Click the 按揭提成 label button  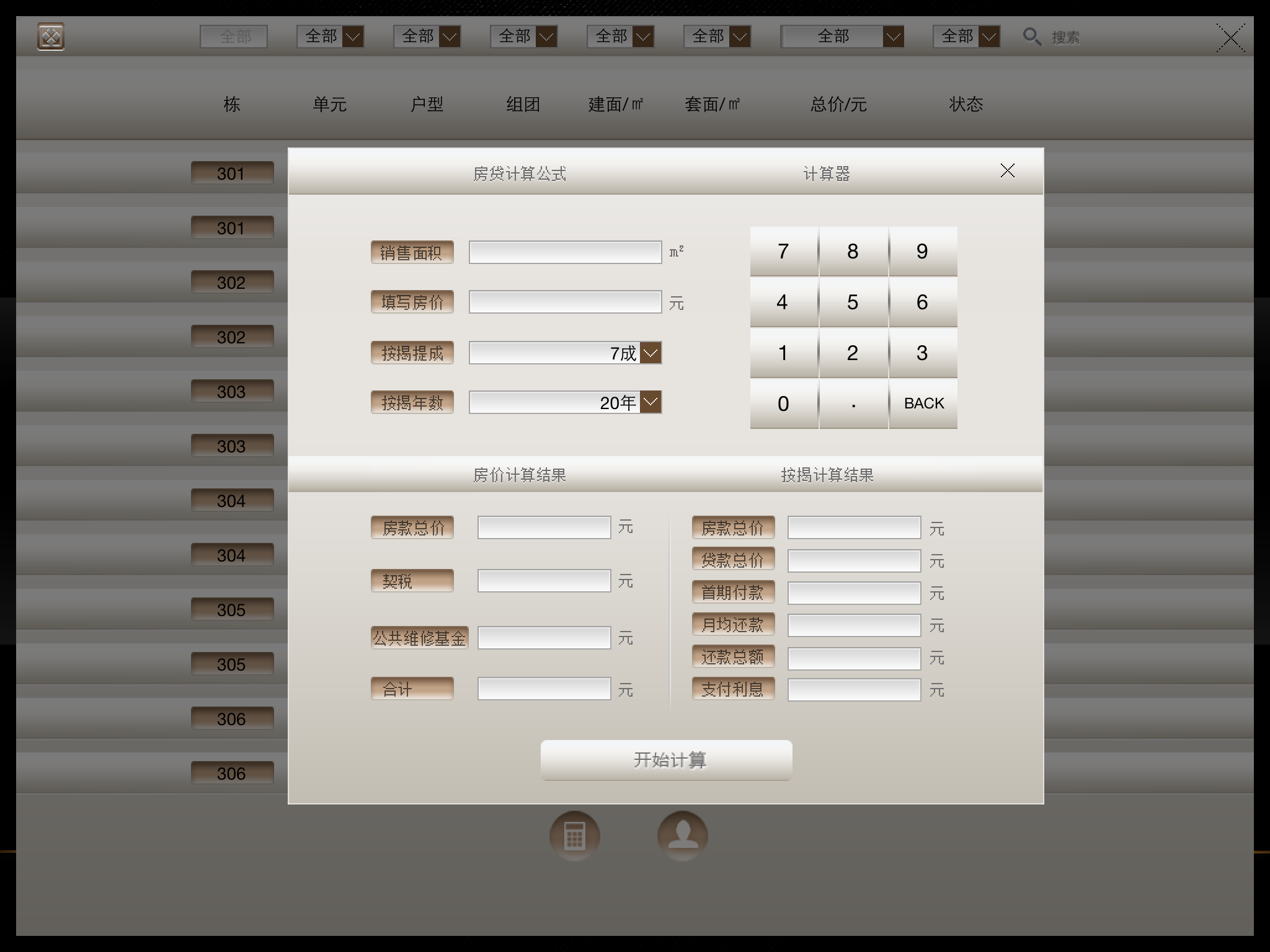tap(412, 353)
